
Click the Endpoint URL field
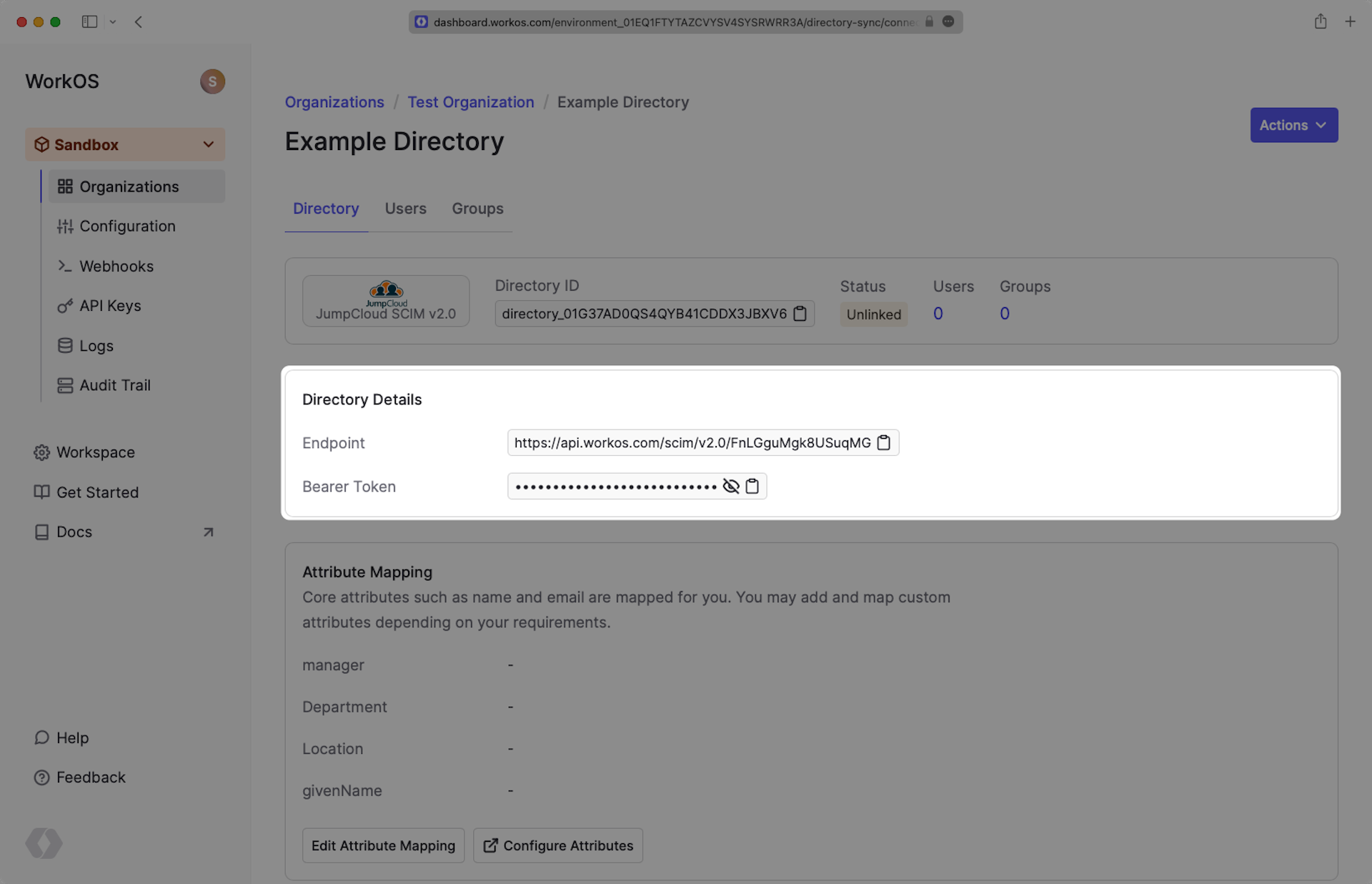pyautogui.click(x=692, y=442)
